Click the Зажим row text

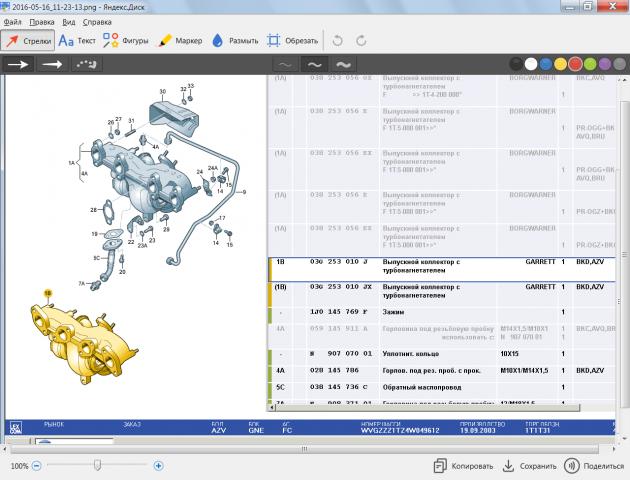pyautogui.click(x=393, y=312)
